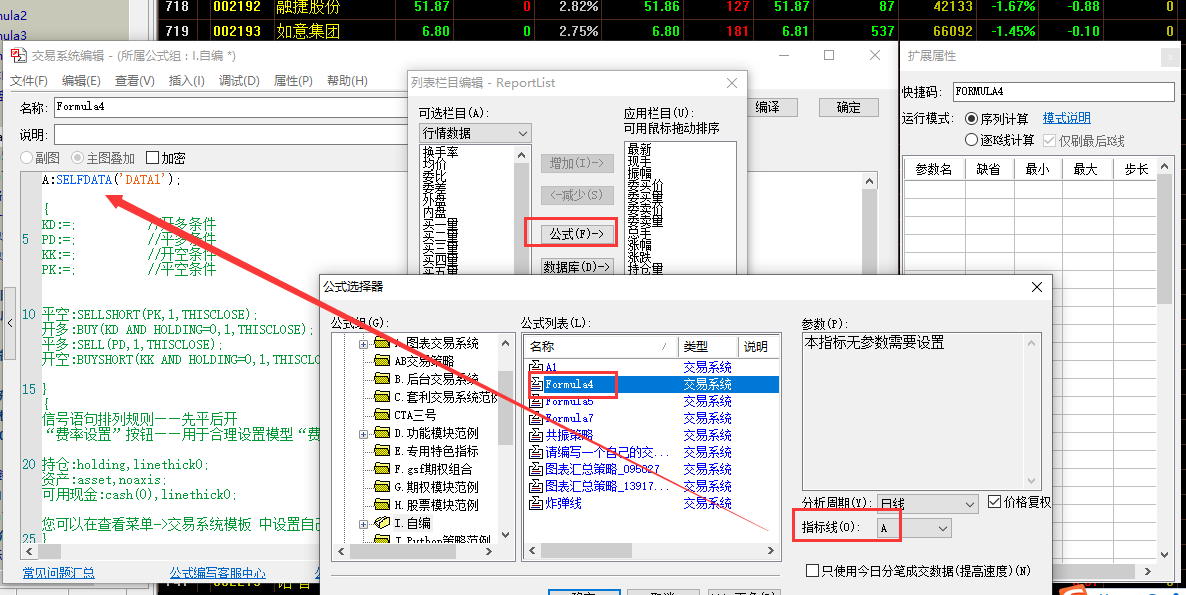Click the C.套利交易系统范例 folder icon
Viewport: 1186px width, 595px height.
coord(382,397)
